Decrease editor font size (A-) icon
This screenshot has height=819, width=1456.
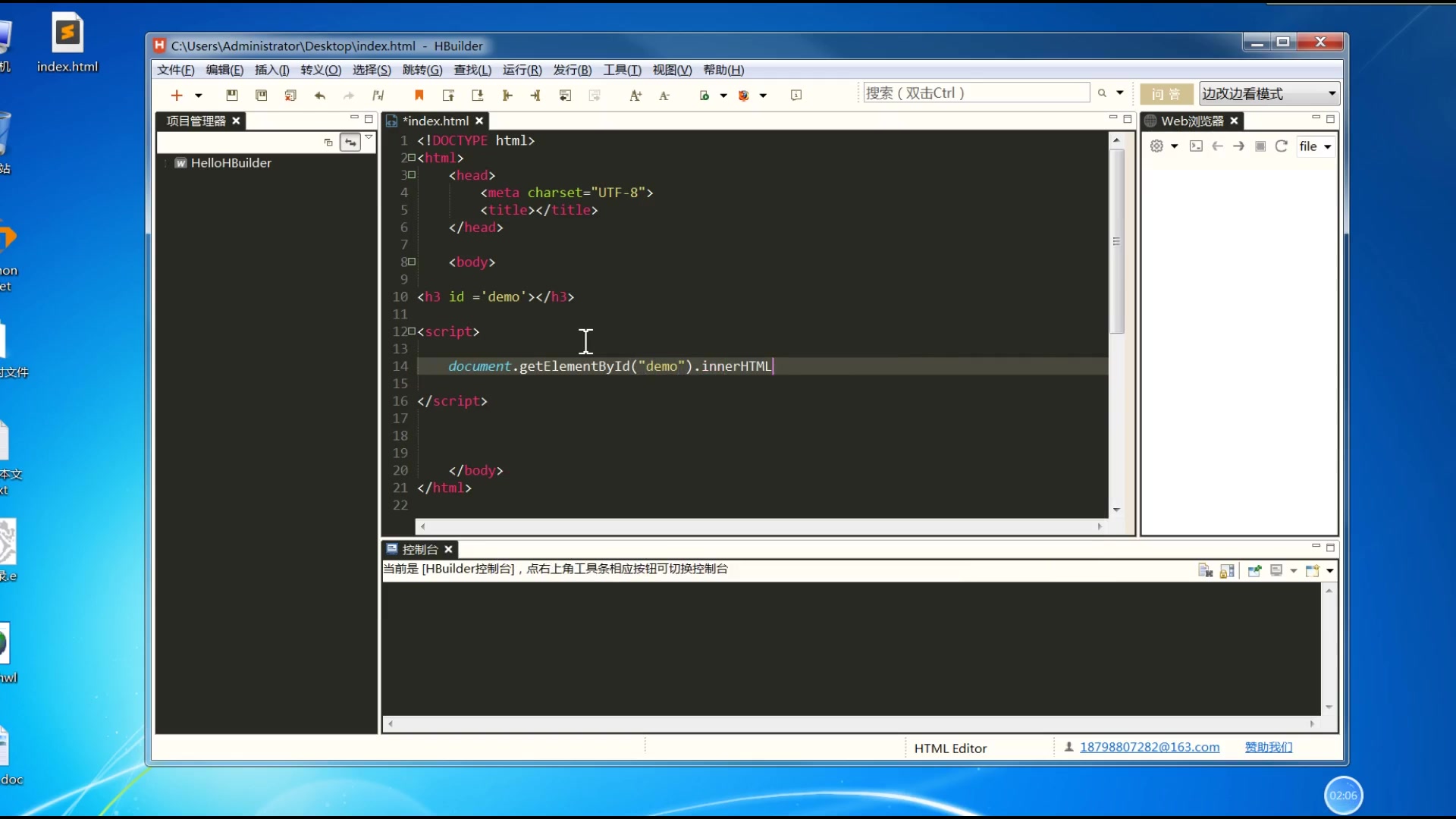pos(664,95)
